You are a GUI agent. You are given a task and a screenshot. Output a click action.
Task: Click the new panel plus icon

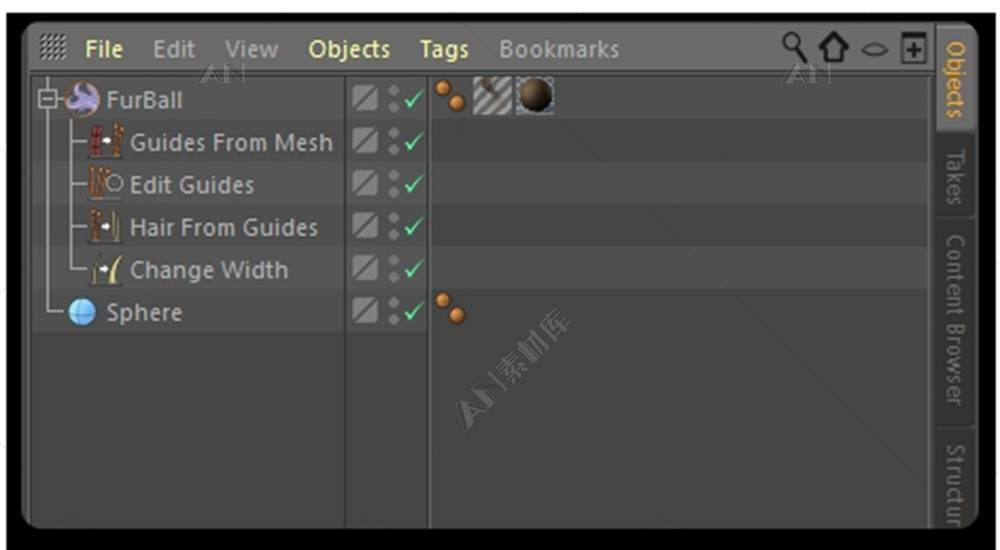click(913, 48)
